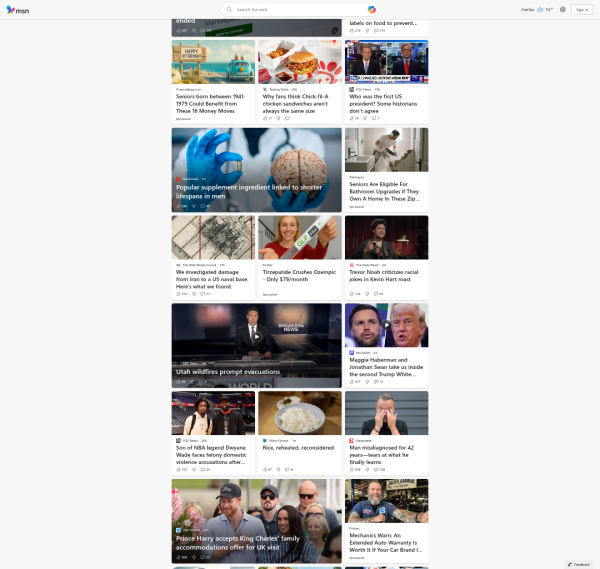
Task: Open comments on Dwyane Wade son story
Action: click(x=203, y=470)
